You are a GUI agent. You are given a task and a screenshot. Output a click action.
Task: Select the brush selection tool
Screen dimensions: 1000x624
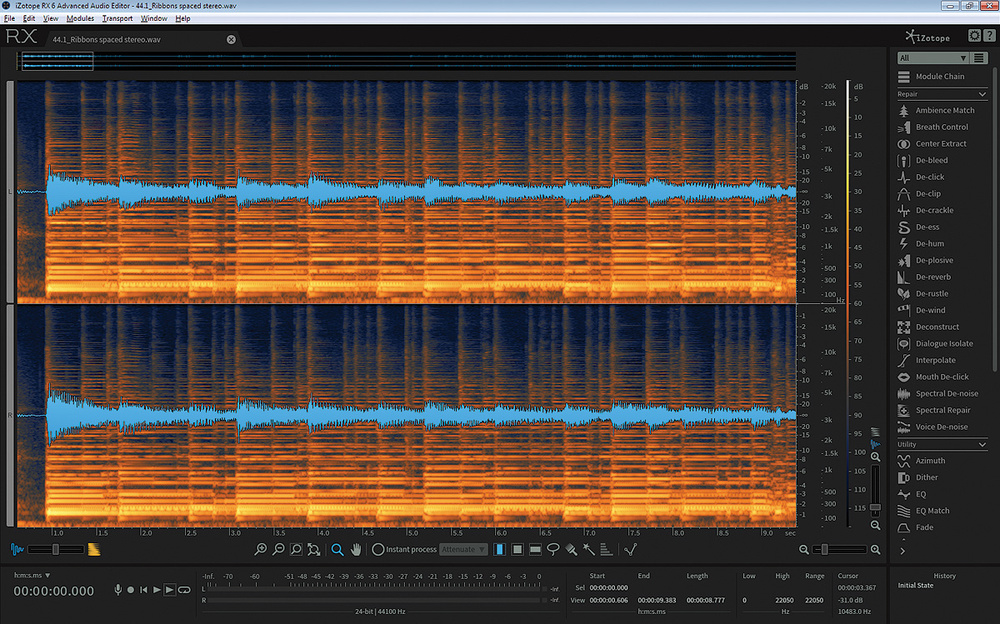point(571,549)
